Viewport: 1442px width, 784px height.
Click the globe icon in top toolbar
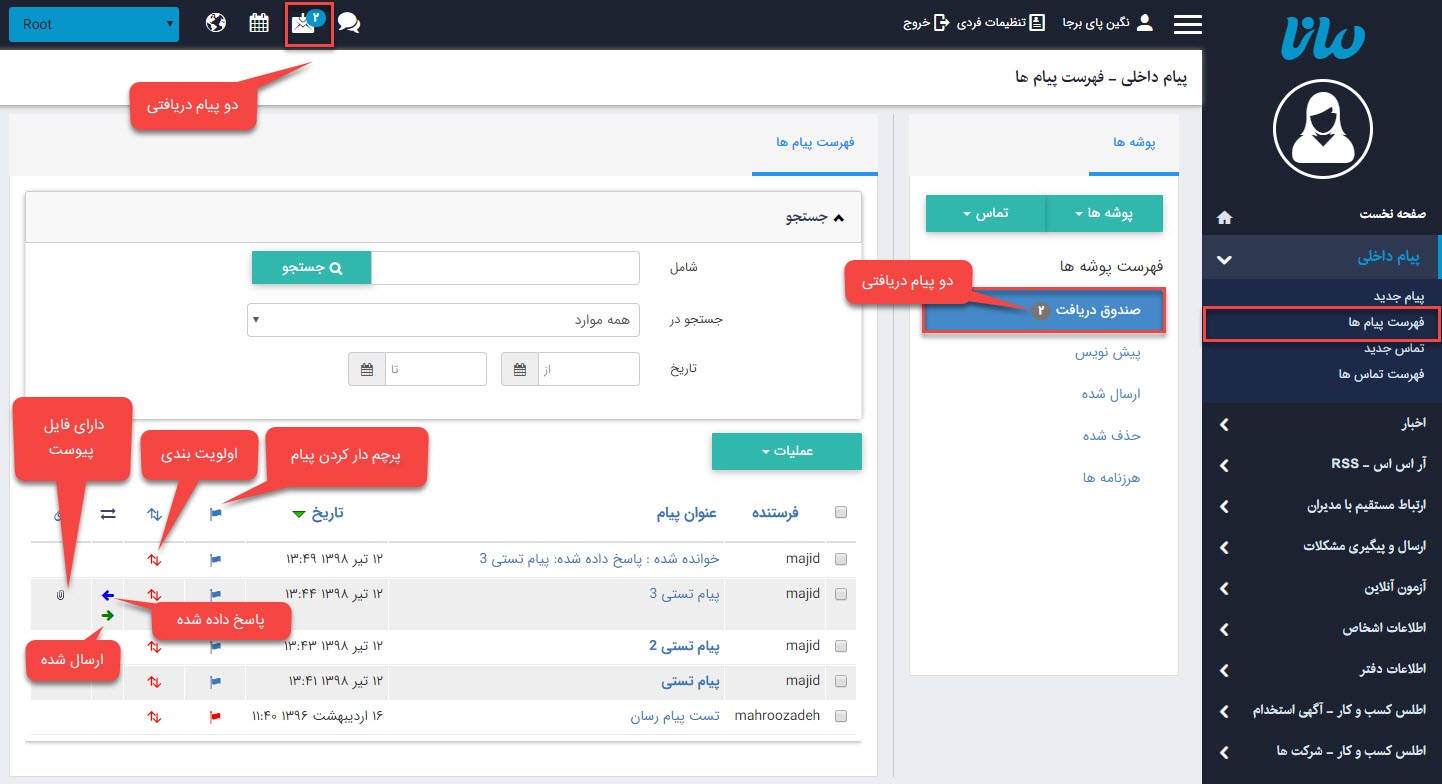(218, 22)
